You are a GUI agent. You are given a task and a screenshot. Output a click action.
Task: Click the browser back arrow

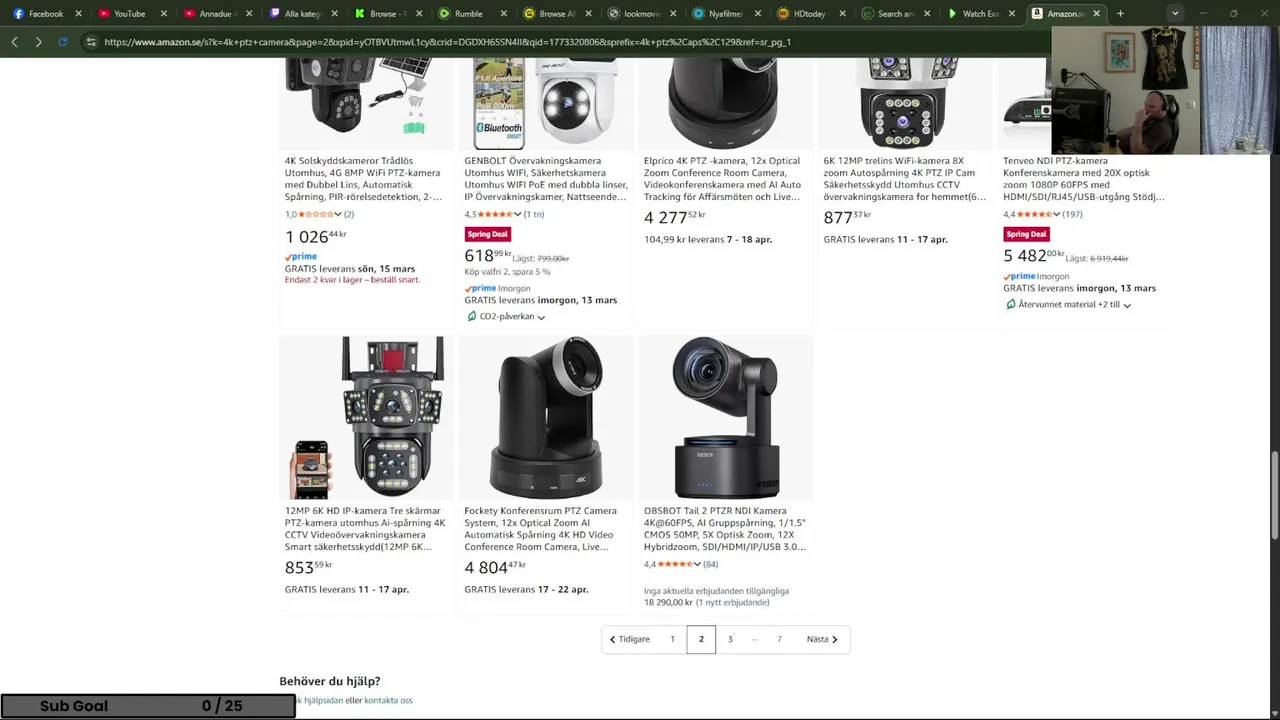coord(14,42)
